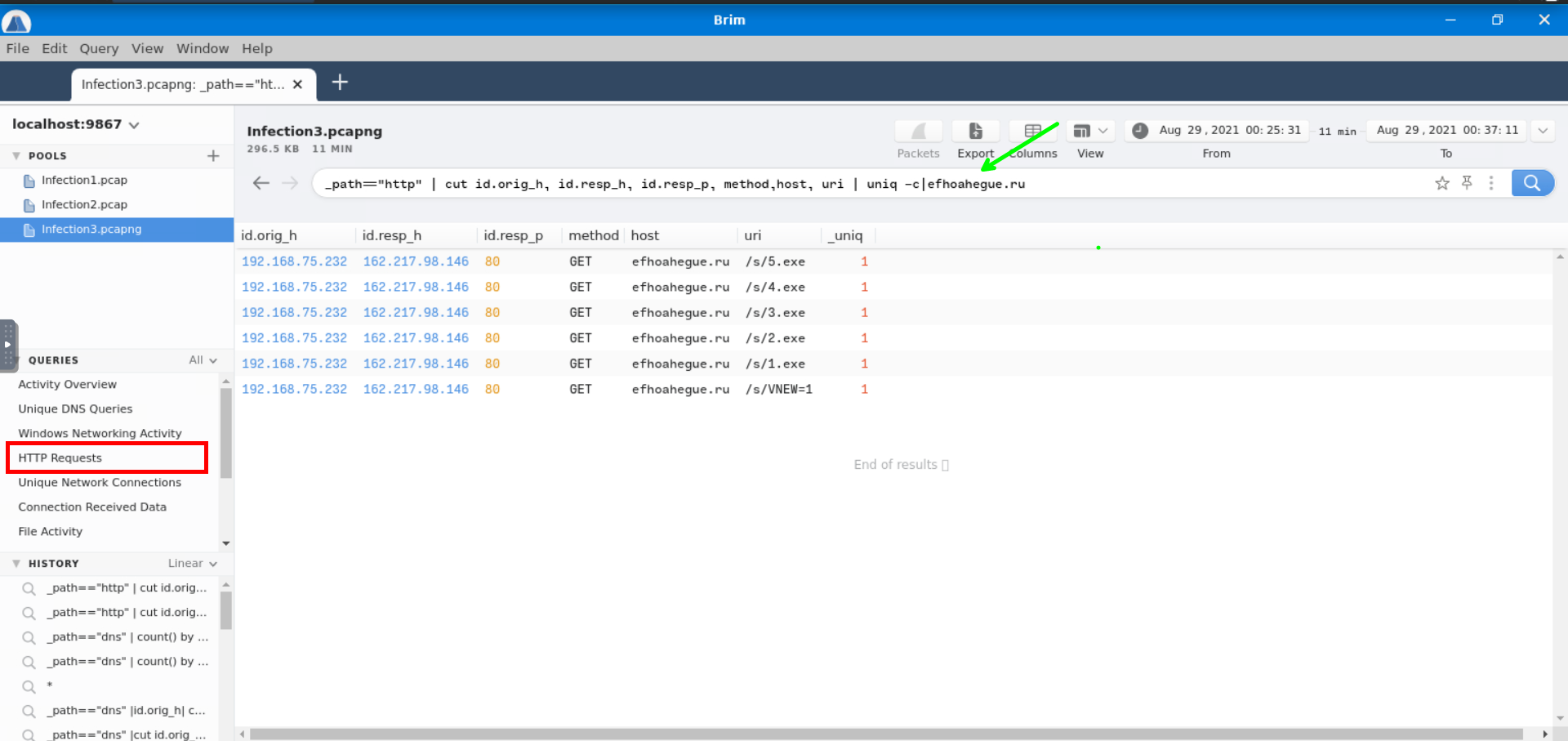Run the Unique DNS Queries saved query

(x=75, y=409)
